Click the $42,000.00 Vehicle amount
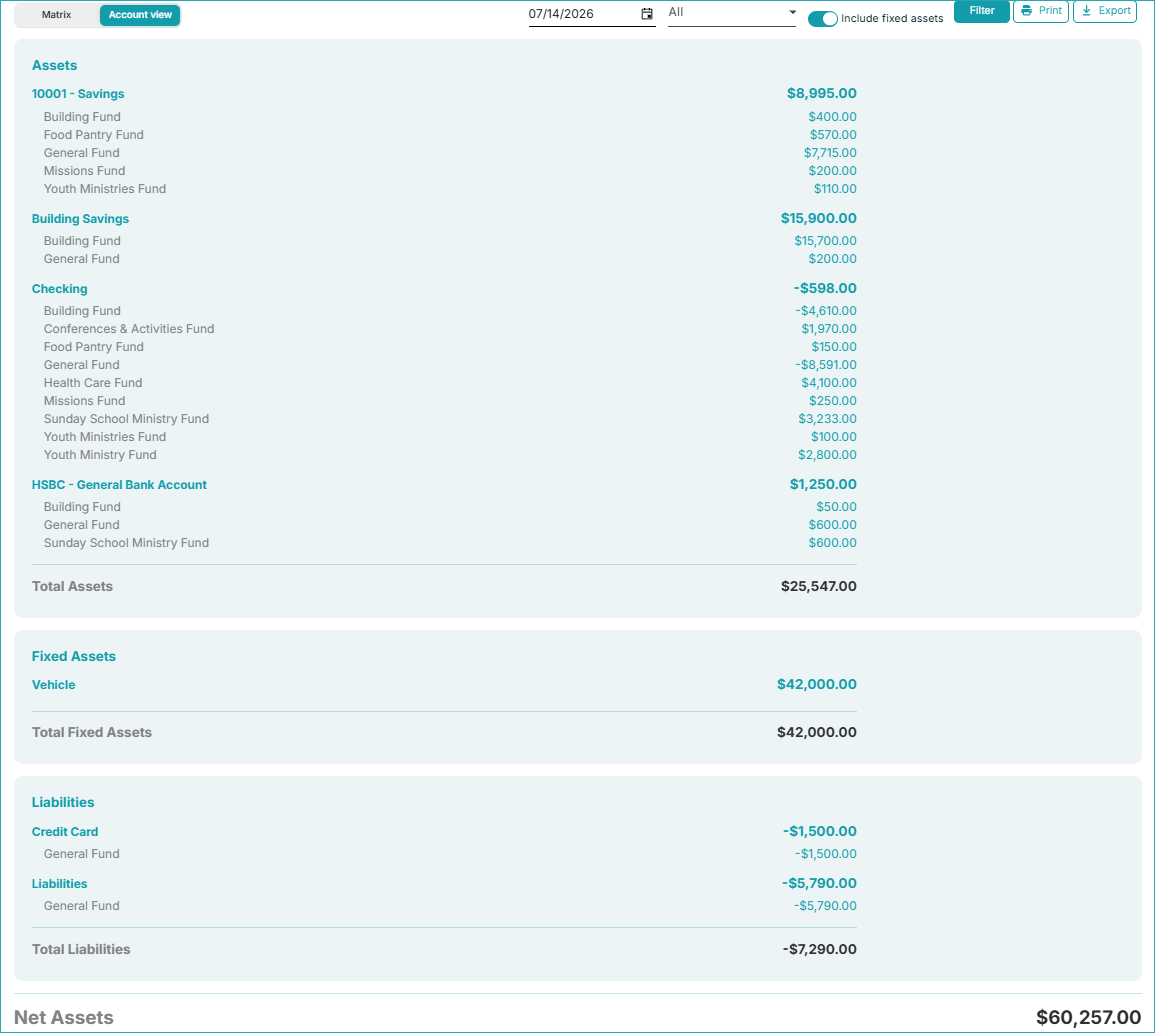 click(x=816, y=684)
